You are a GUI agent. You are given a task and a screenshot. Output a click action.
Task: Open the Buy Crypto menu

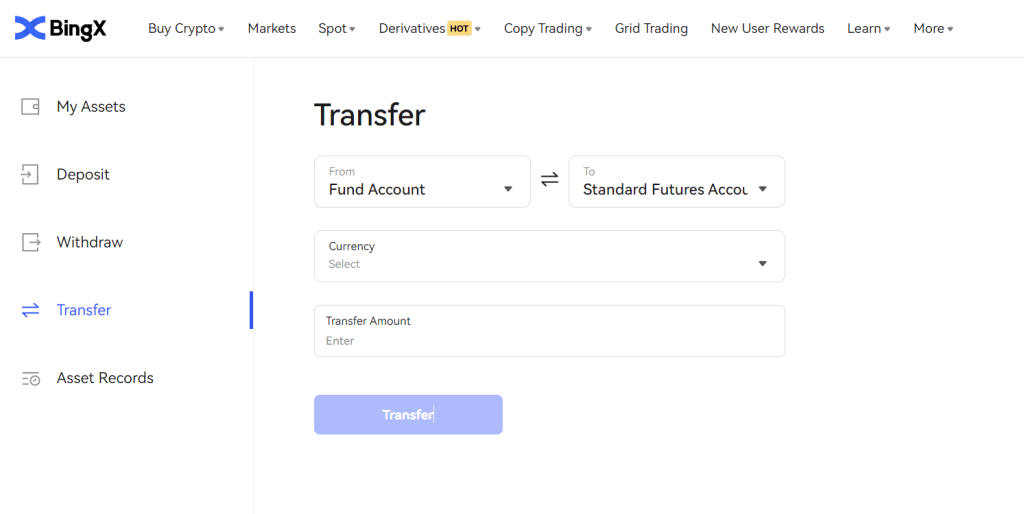click(186, 28)
